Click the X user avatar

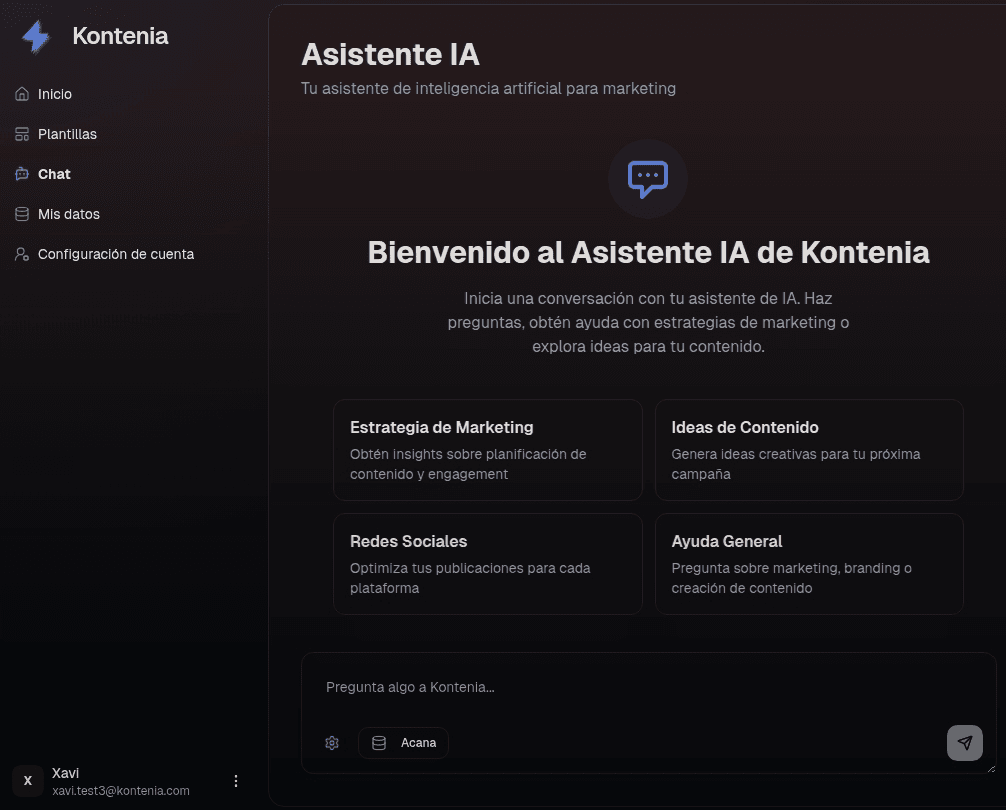(27, 780)
